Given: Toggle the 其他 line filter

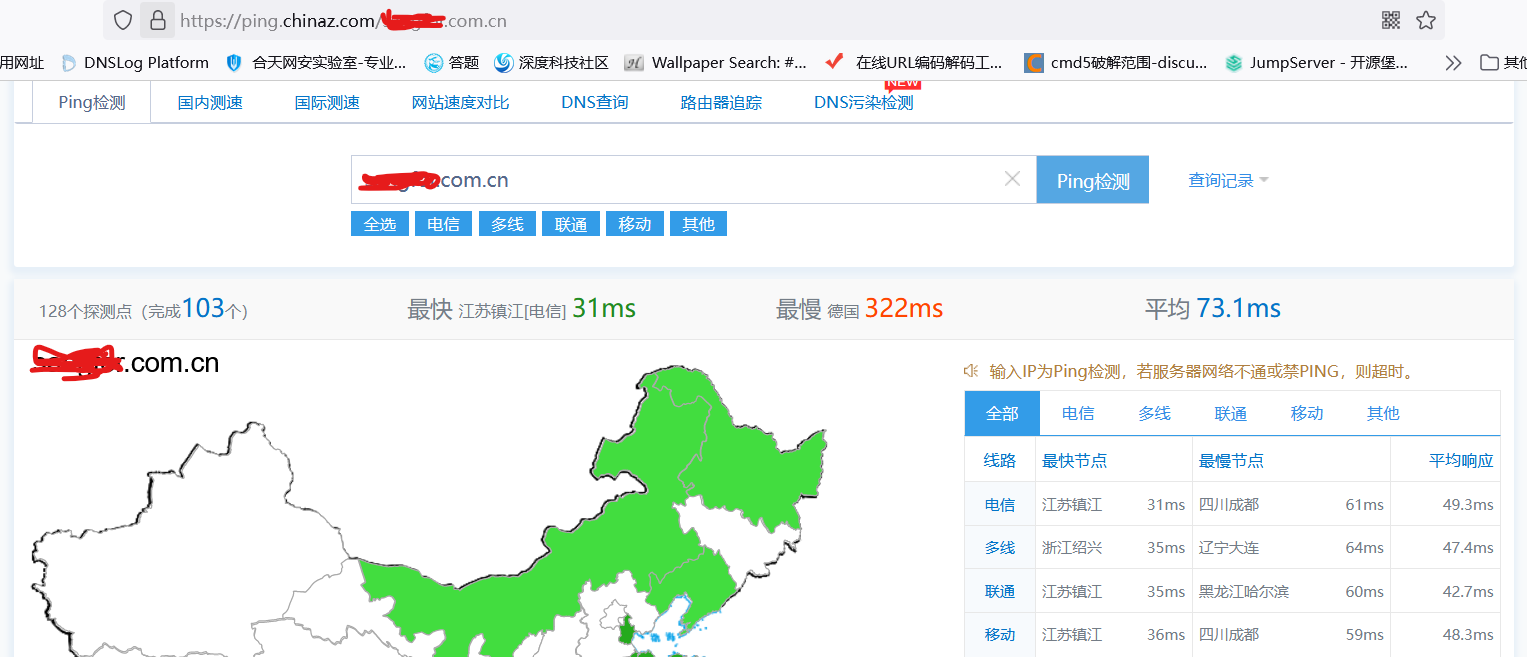Looking at the screenshot, I should pyautogui.click(x=698, y=223).
